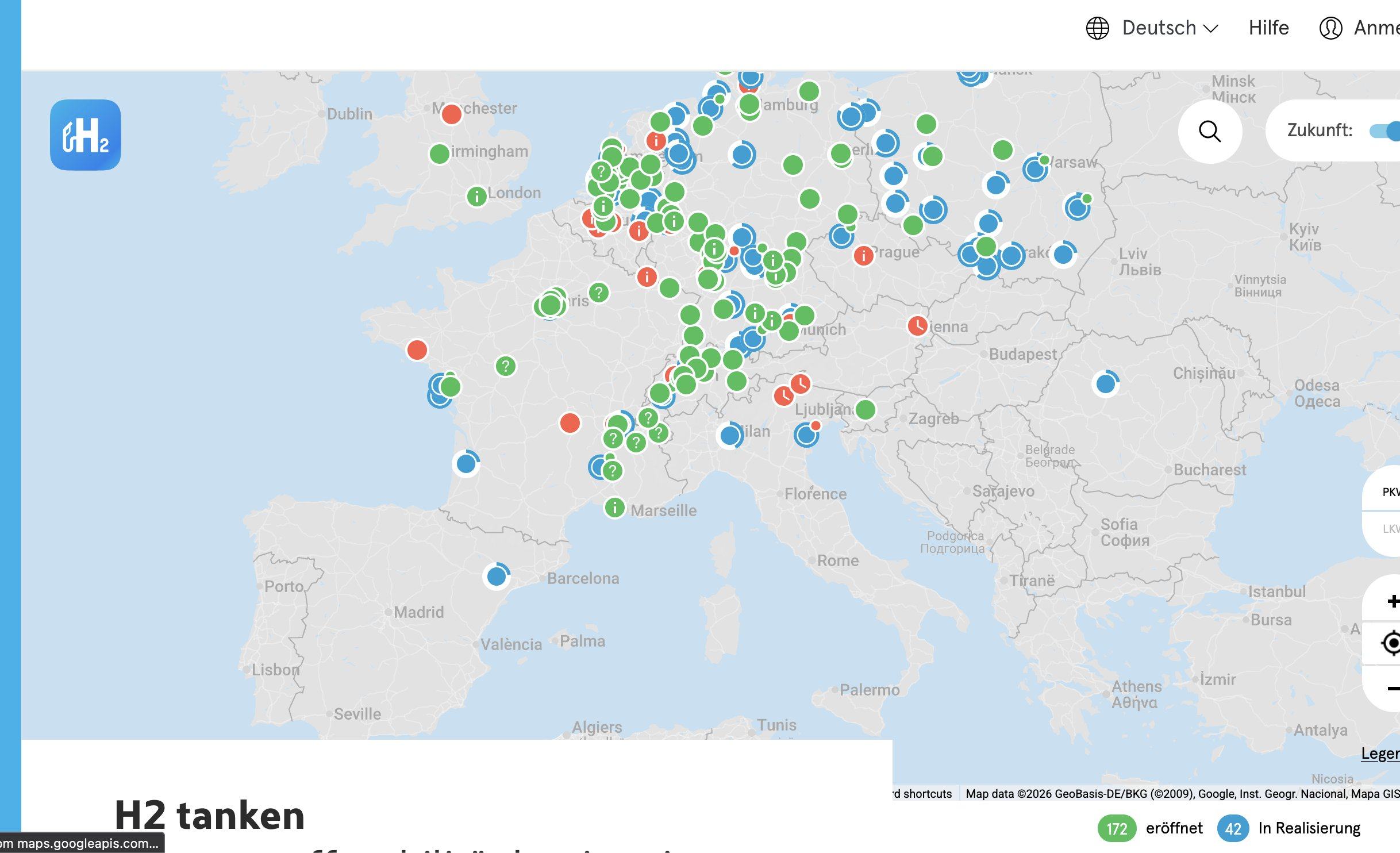Open the map search magnifier

1210,131
